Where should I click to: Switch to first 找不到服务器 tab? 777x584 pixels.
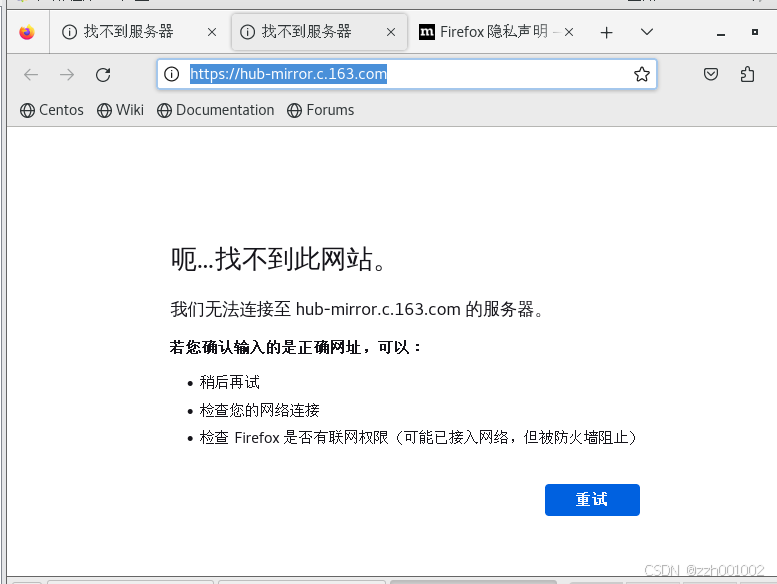click(140, 32)
